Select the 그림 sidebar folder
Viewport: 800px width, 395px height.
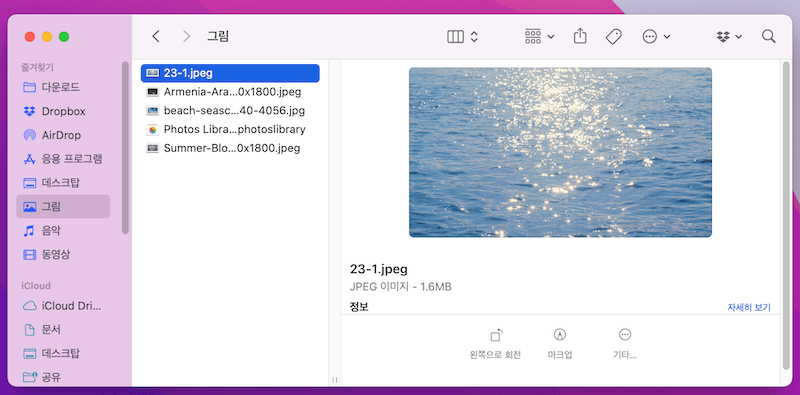tap(63, 207)
